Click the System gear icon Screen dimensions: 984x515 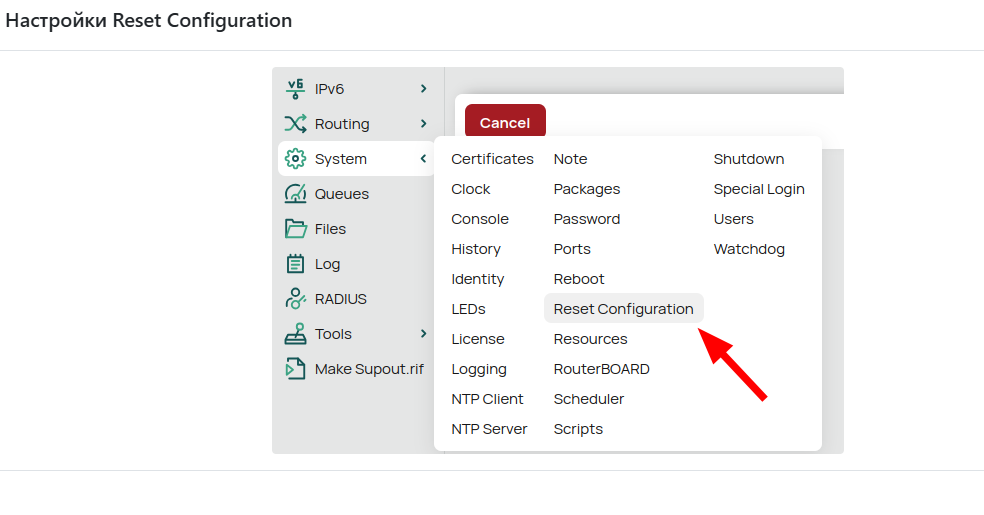pyautogui.click(x=295, y=159)
